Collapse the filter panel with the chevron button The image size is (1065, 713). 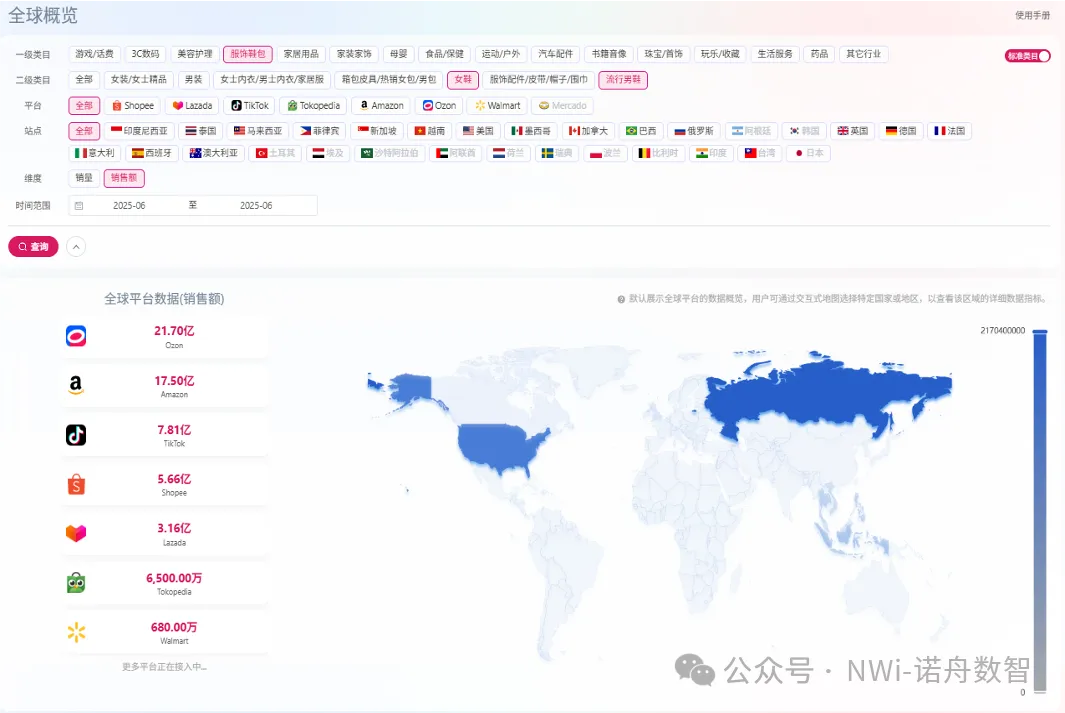(76, 246)
